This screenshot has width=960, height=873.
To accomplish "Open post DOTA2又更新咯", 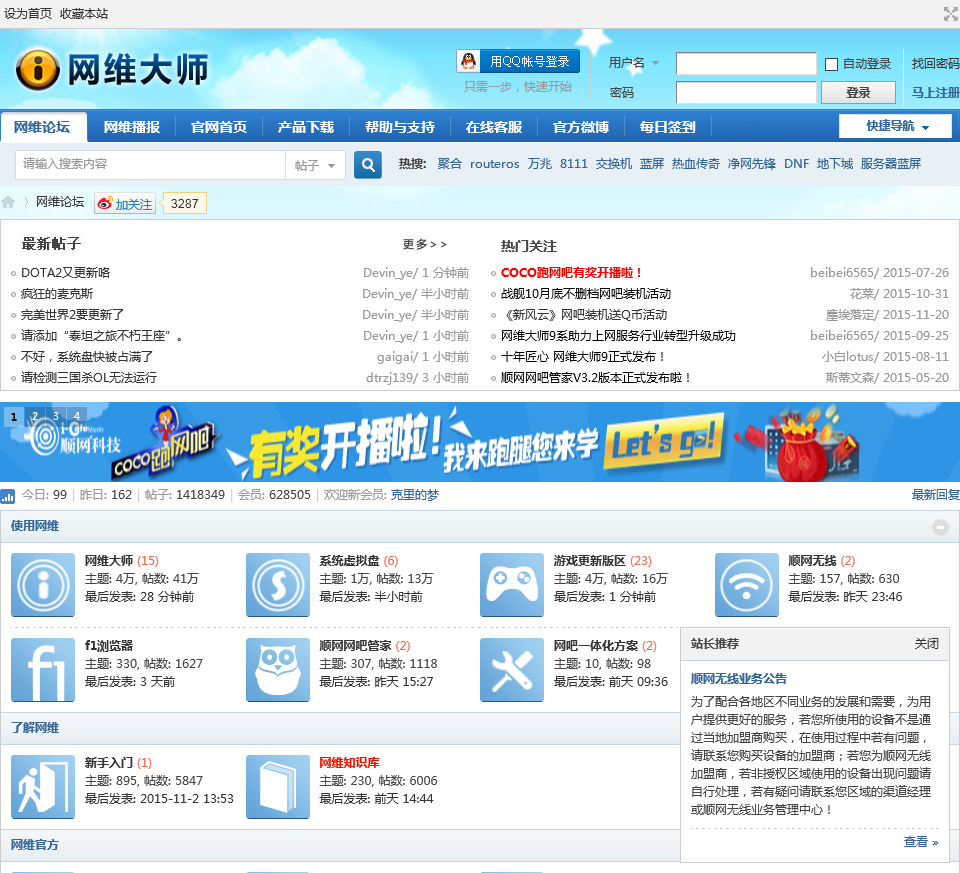I will tap(66, 273).
